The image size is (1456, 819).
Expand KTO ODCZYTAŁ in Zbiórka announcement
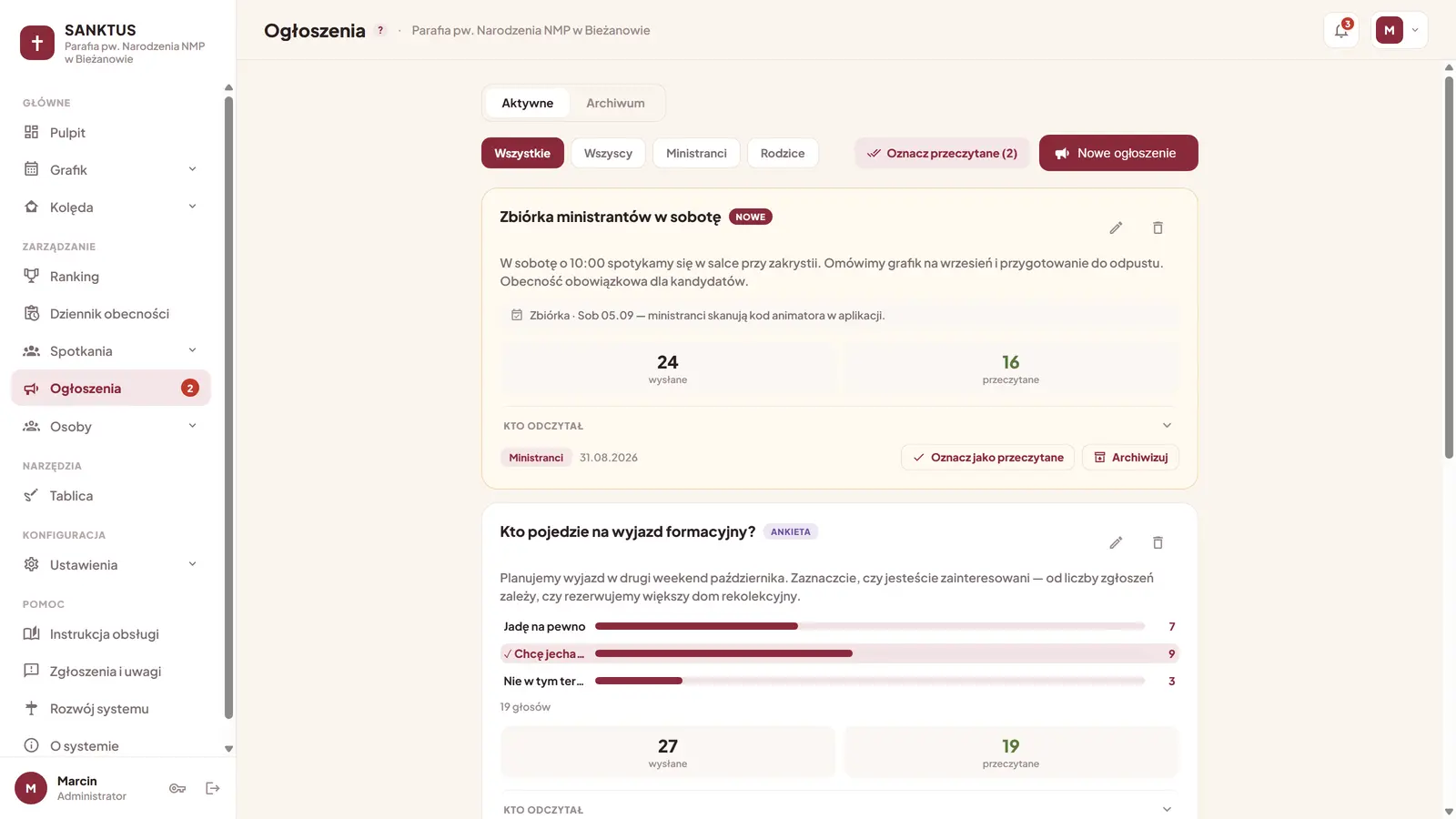click(x=839, y=426)
